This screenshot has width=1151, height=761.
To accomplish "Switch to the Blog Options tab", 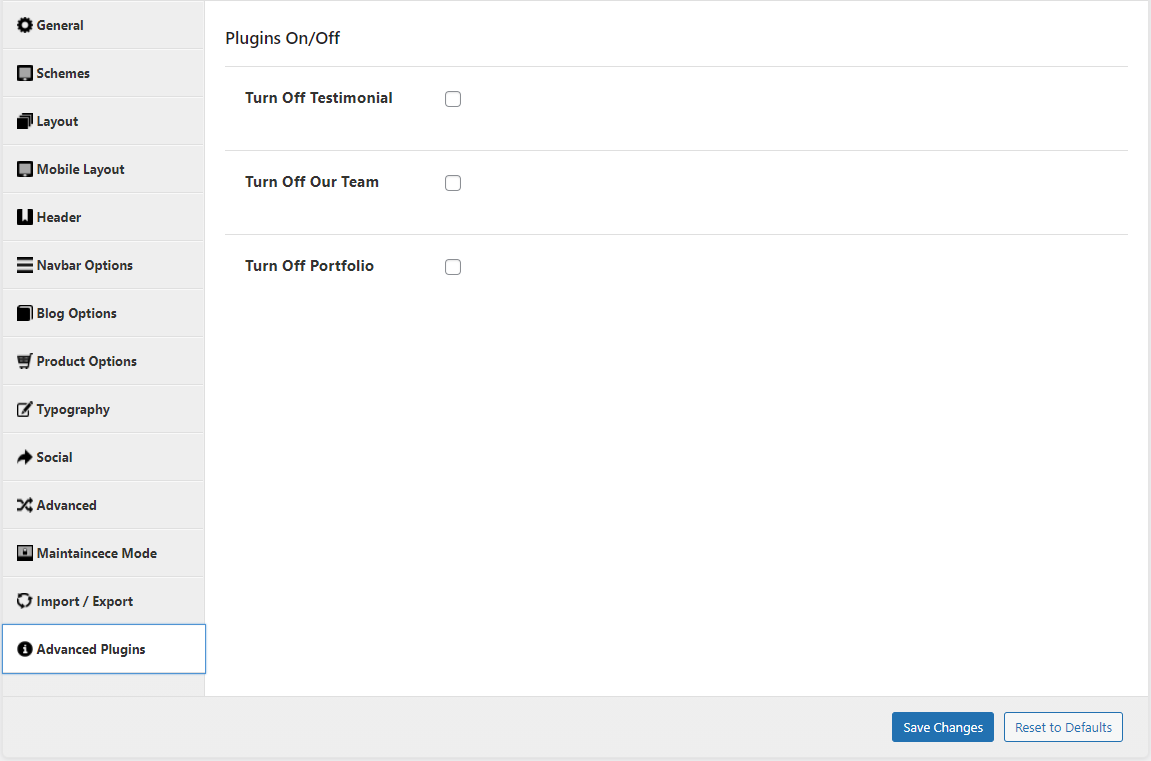I will [77, 313].
